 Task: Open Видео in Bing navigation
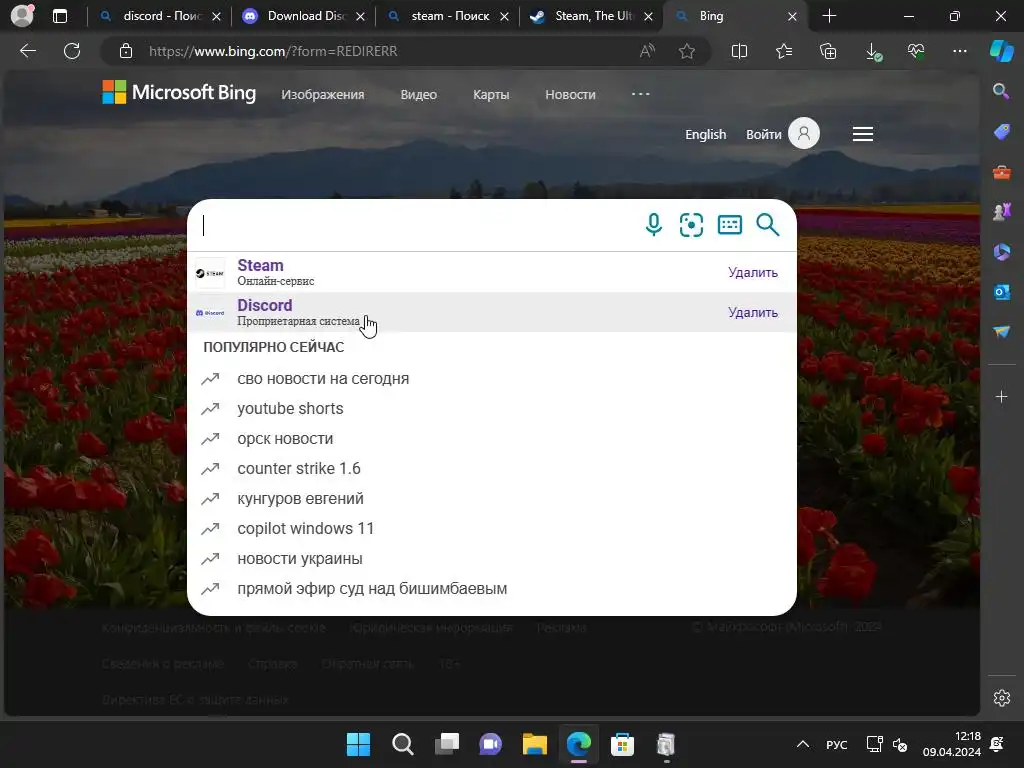coord(419,95)
